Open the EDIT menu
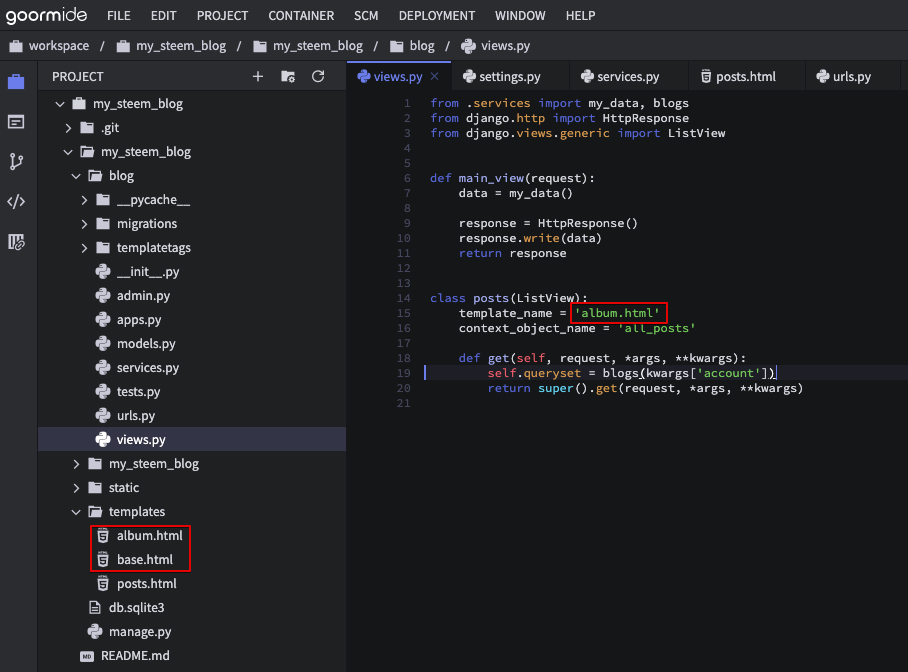 coord(163,16)
